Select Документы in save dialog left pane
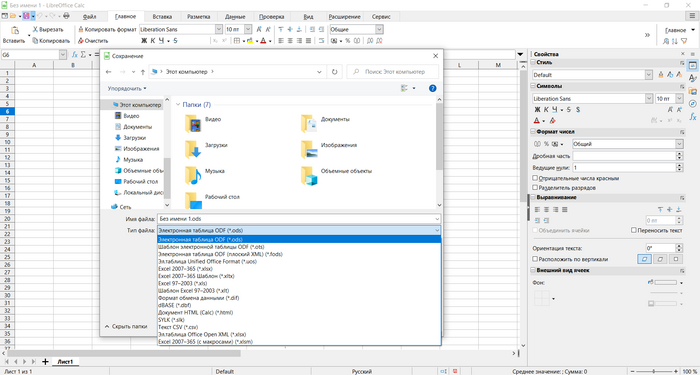The image size is (700, 375). (x=138, y=127)
